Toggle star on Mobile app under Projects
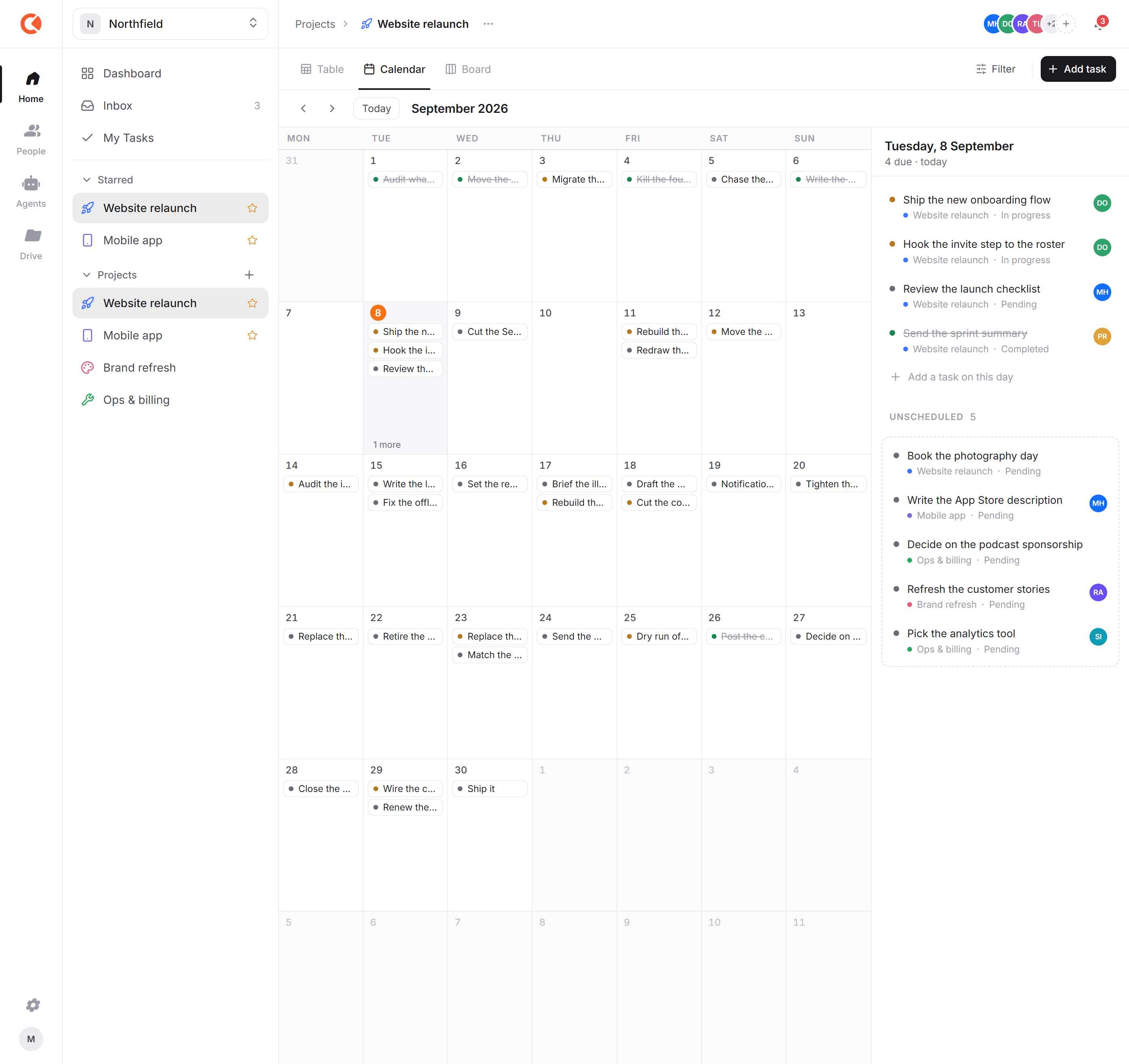The height and width of the screenshot is (1064, 1129). coord(252,336)
